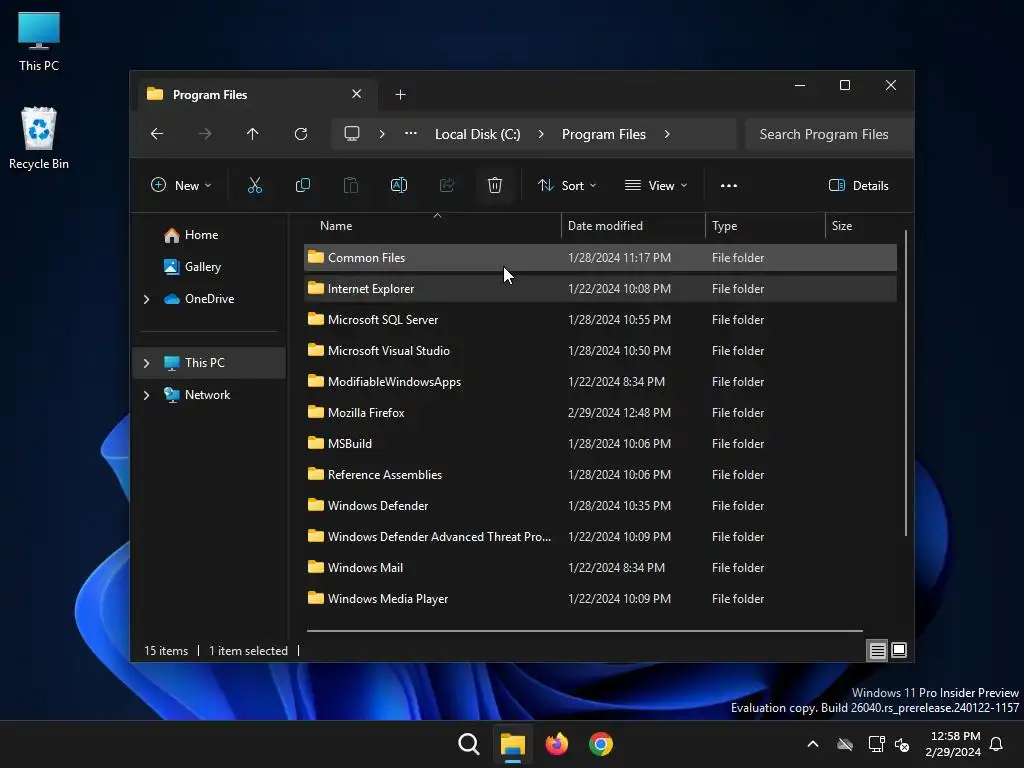Click the horizontal scrollbar below file list
Image resolution: width=1024 pixels, height=768 pixels.
(584, 631)
